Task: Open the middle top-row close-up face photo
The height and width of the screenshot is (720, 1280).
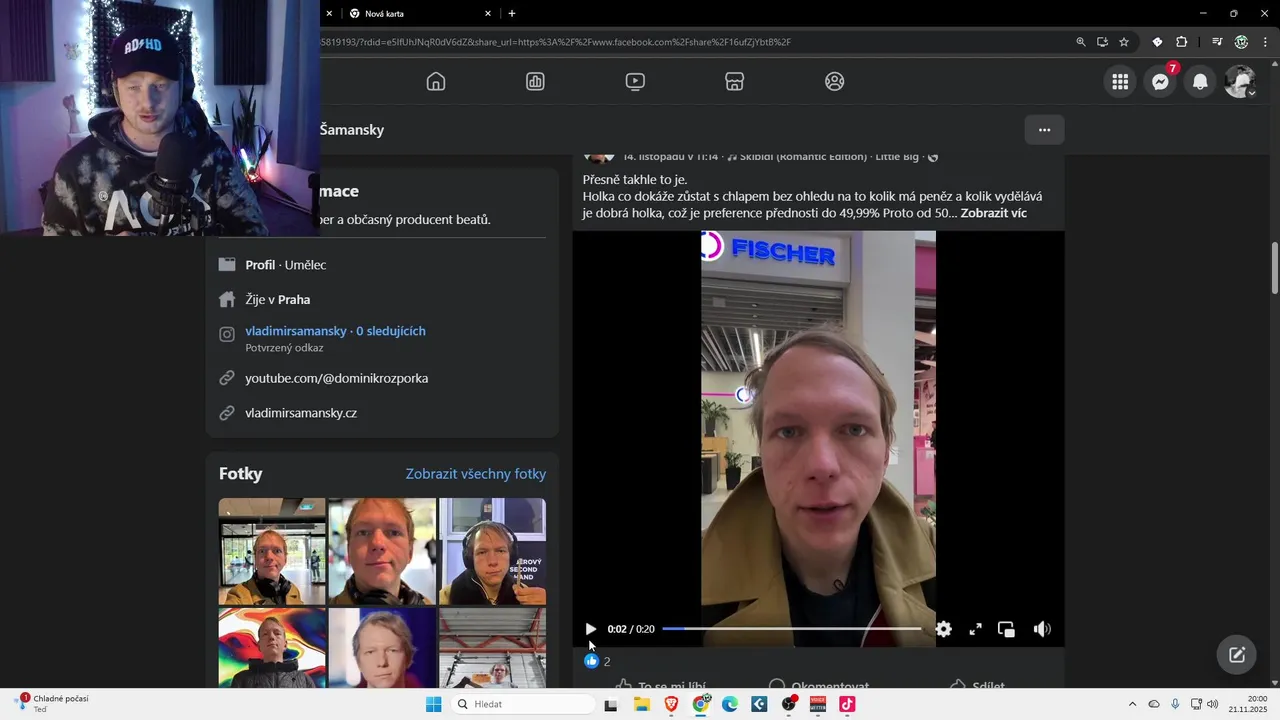Action: point(382,551)
